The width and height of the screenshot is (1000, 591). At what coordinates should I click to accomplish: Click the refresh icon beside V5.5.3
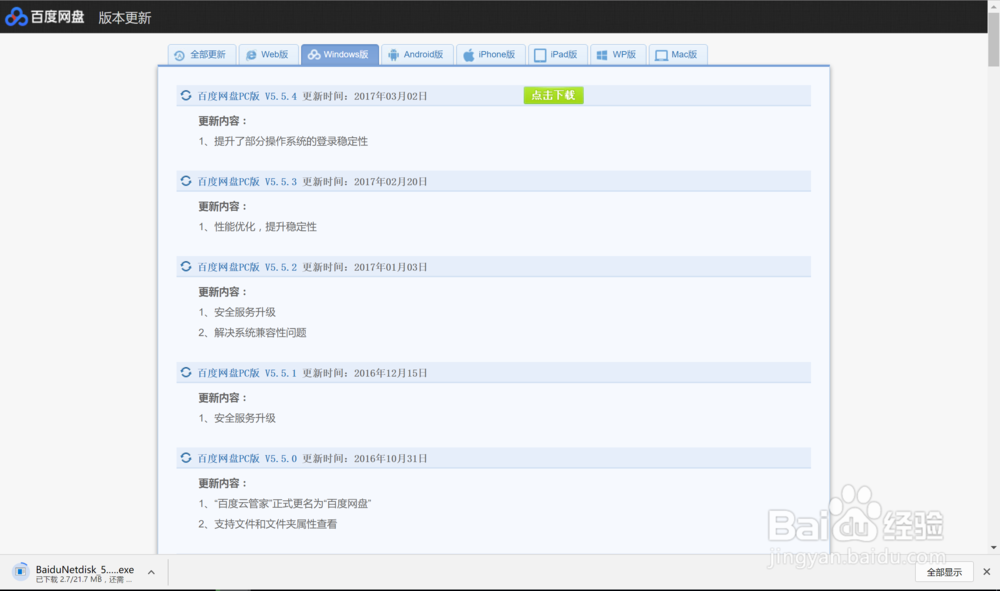[x=186, y=181]
